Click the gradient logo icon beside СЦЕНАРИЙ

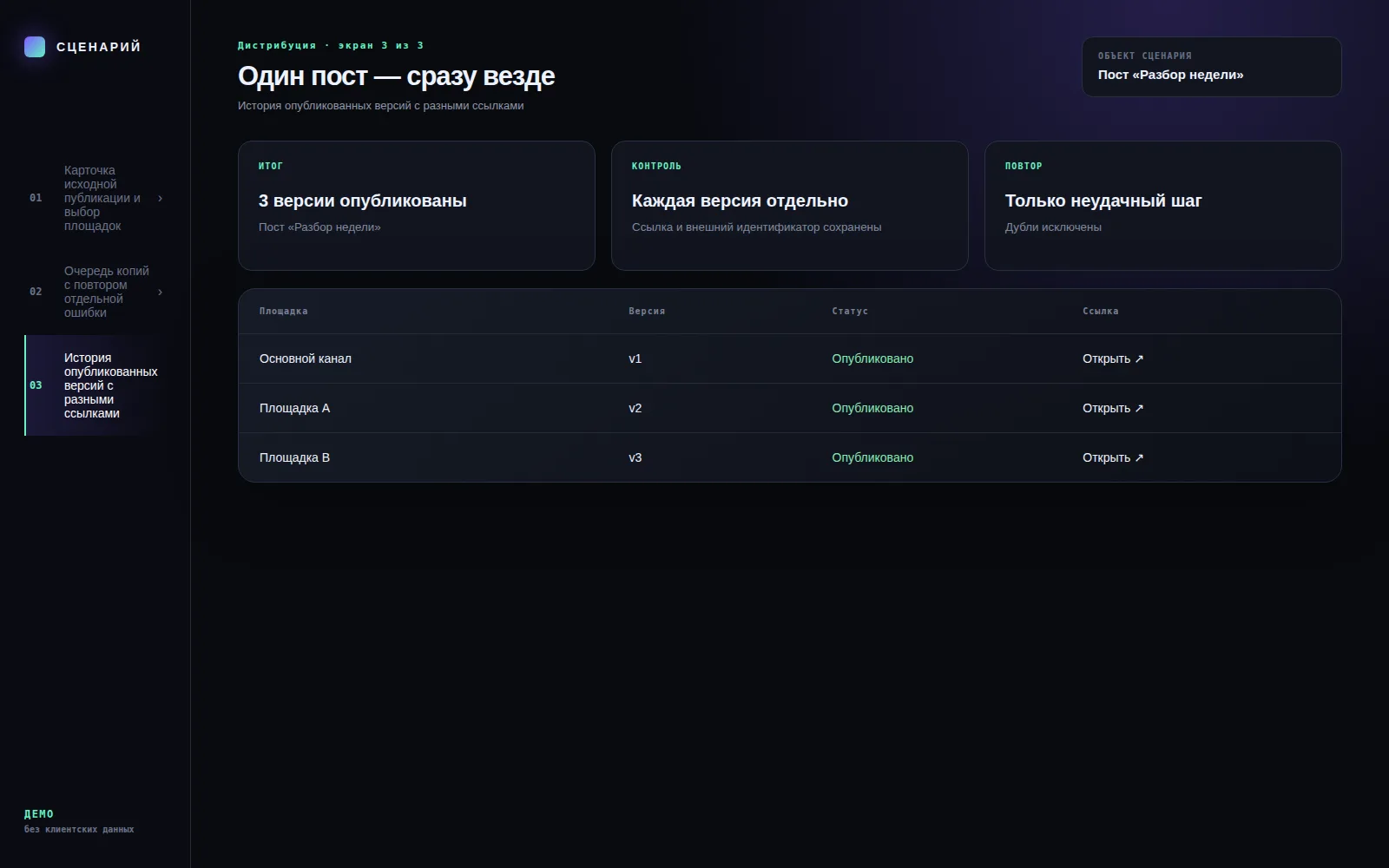35,47
